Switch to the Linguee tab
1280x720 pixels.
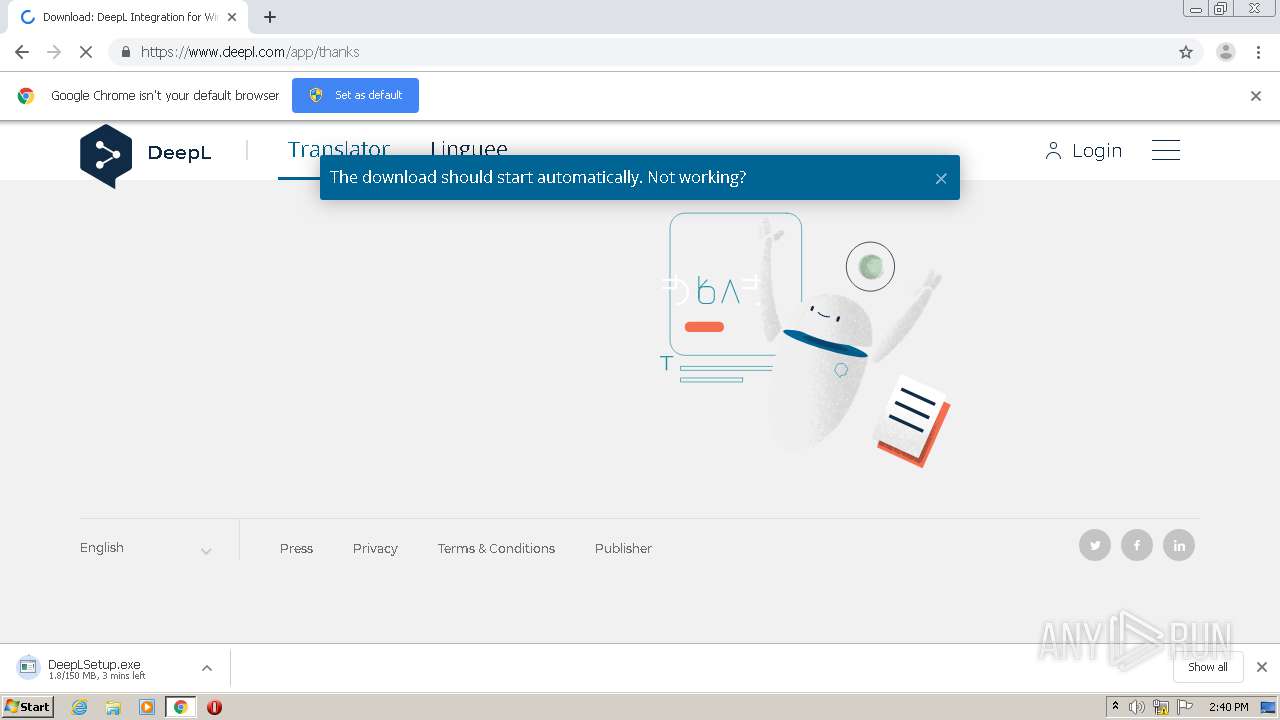tap(469, 149)
